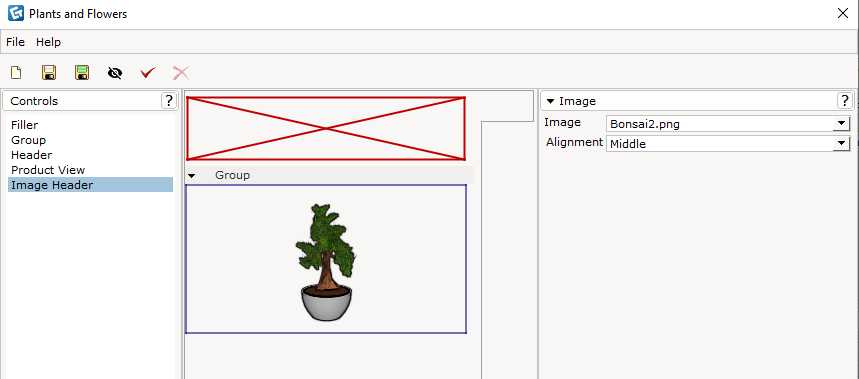Select the red crossed placeholder box
Screen dimensions: 859x379
click(326, 129)
